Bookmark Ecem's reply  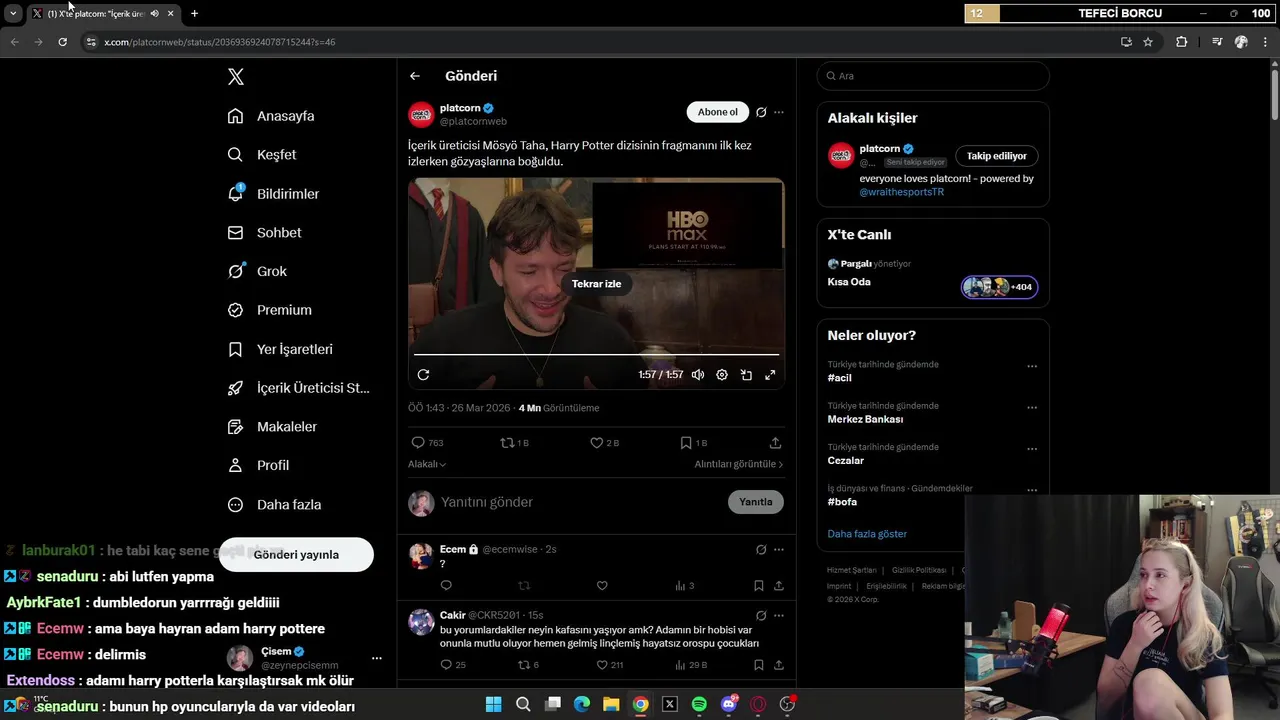tap(758, 586)
